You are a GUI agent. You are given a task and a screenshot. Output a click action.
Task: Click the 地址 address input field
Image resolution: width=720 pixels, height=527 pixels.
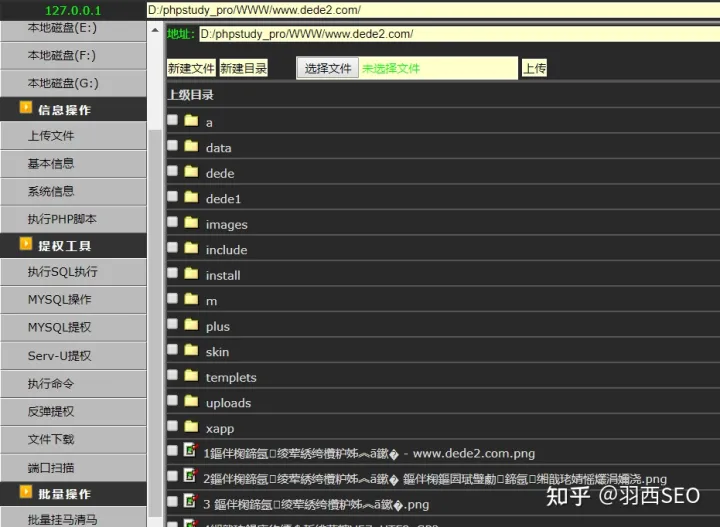pos(459,34)
